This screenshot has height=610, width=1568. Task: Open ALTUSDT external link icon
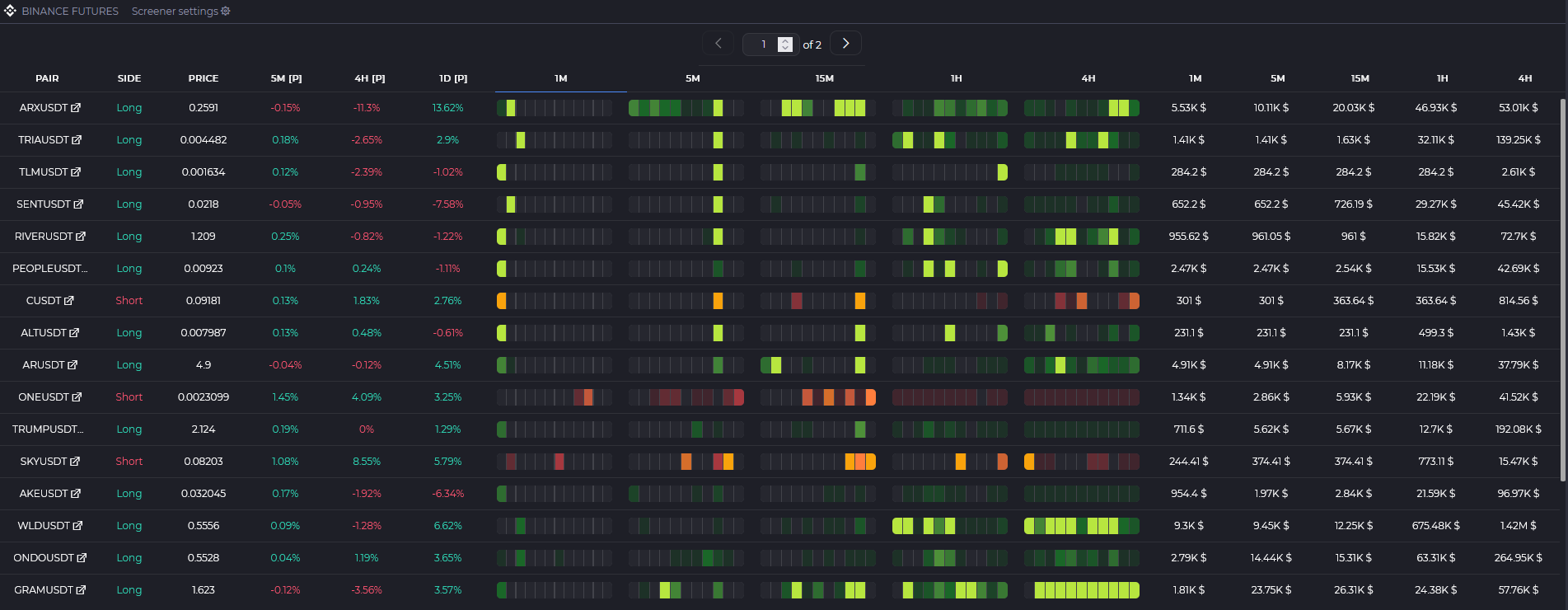74,333
